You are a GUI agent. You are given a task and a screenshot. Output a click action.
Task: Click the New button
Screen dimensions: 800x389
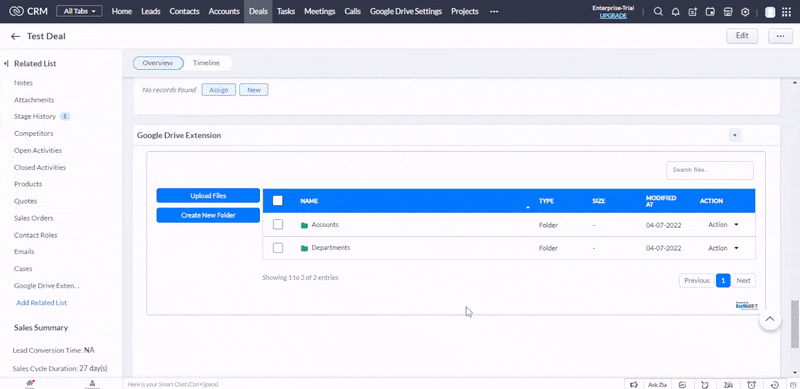[254, 90]
